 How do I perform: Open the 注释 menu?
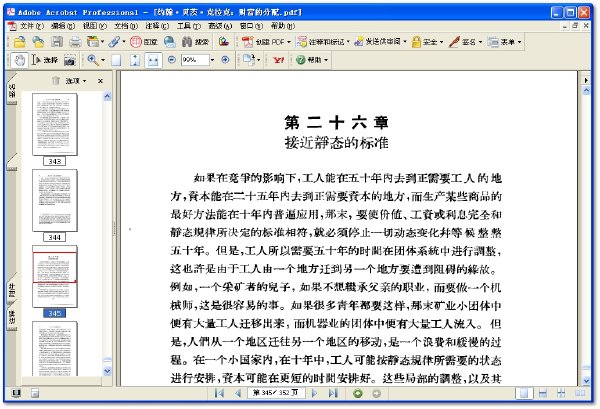[157, 26]
